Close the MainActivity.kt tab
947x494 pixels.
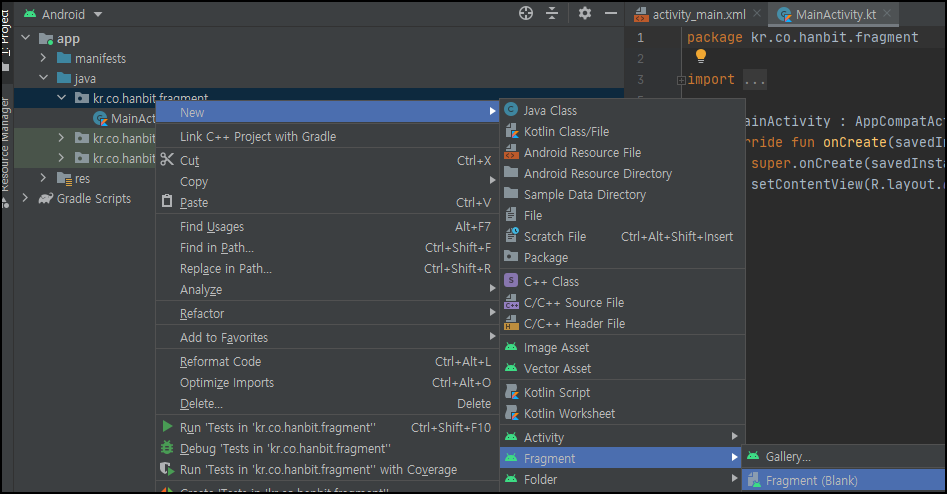pyautogui.click(x=887, y=13)
